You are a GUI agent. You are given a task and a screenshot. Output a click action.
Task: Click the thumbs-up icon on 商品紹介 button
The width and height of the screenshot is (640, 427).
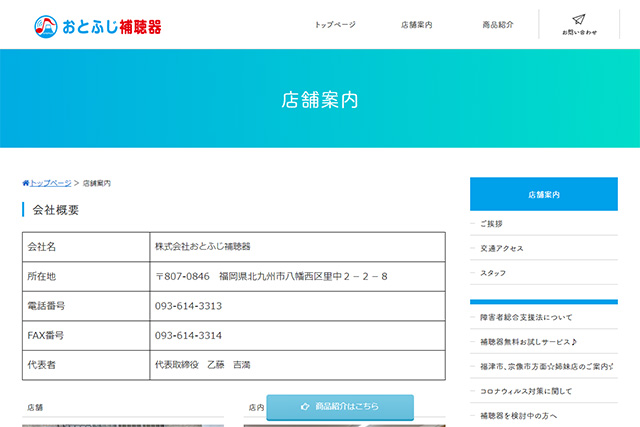point(304,407)
